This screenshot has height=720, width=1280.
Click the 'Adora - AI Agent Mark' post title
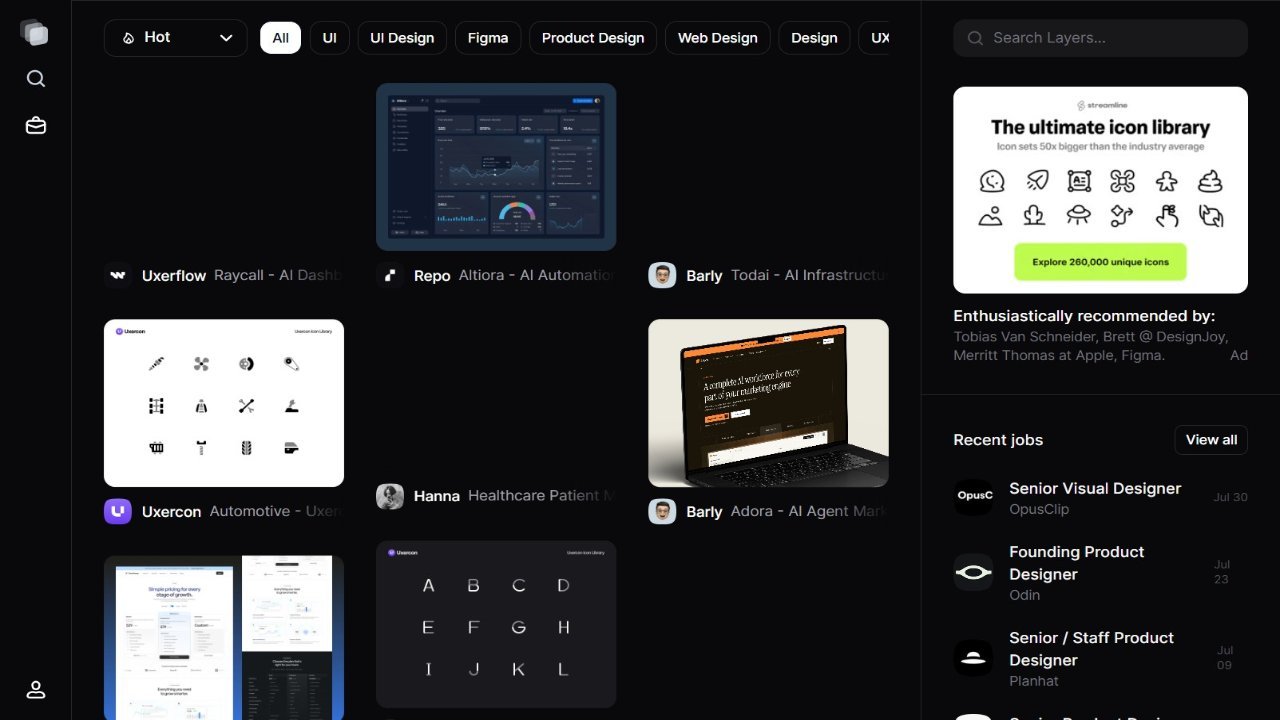(809, 512)
